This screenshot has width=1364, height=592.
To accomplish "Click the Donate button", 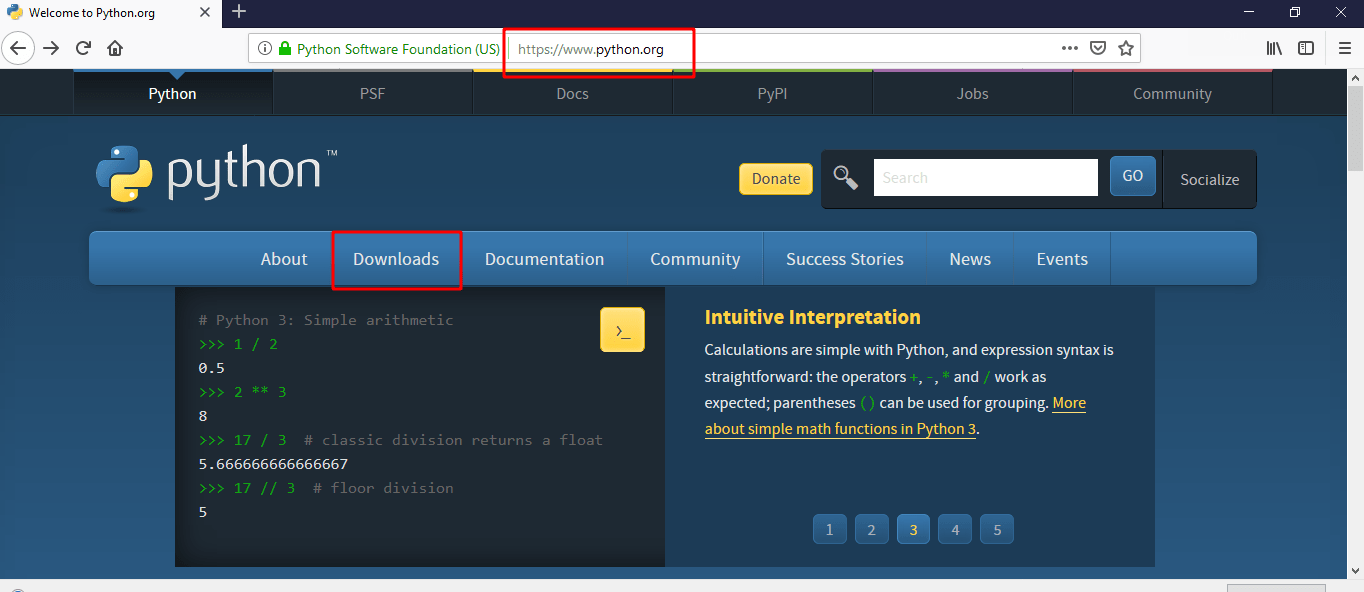I will pos(776,178).
